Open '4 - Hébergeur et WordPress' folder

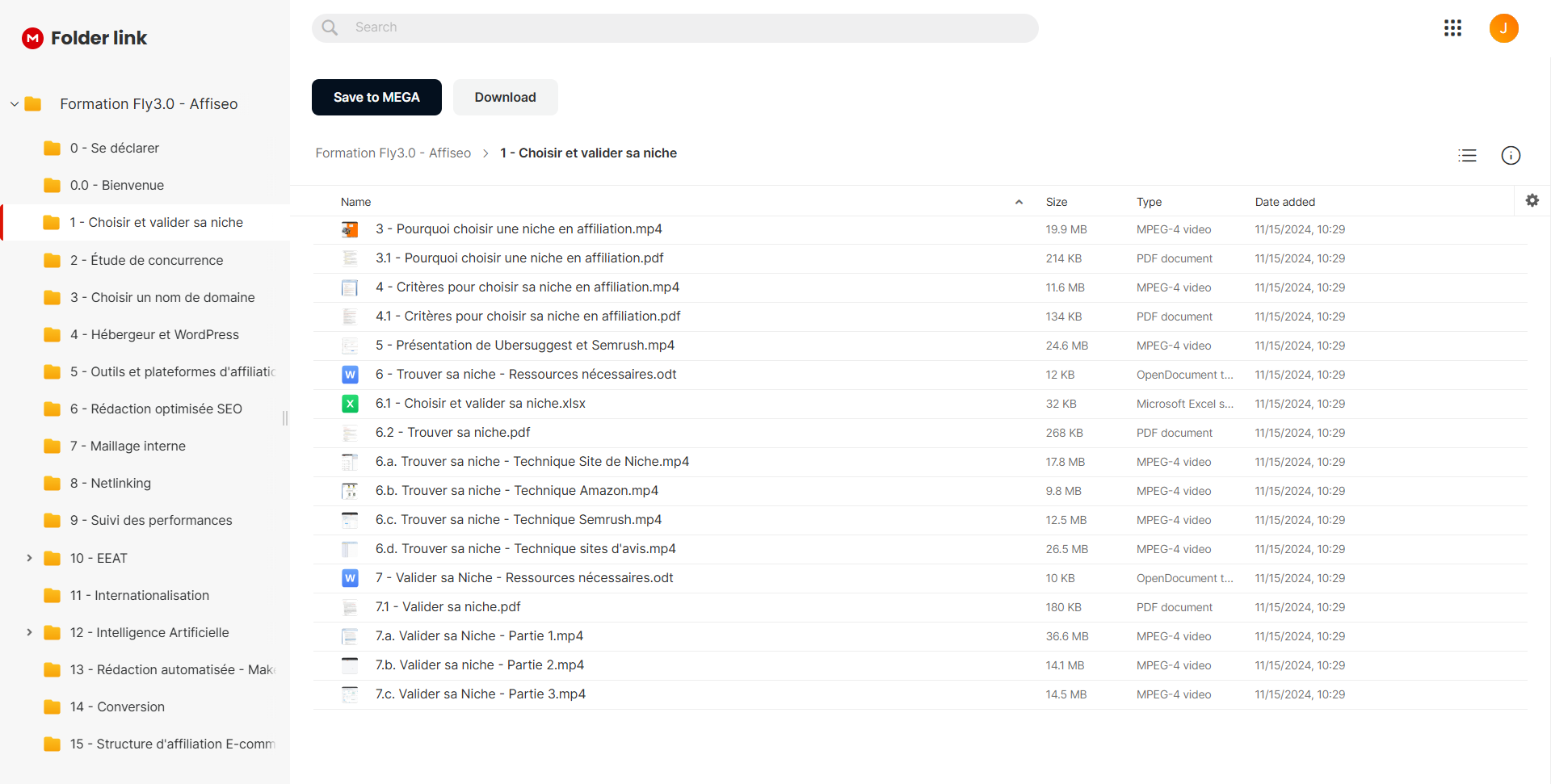point(154,334)
